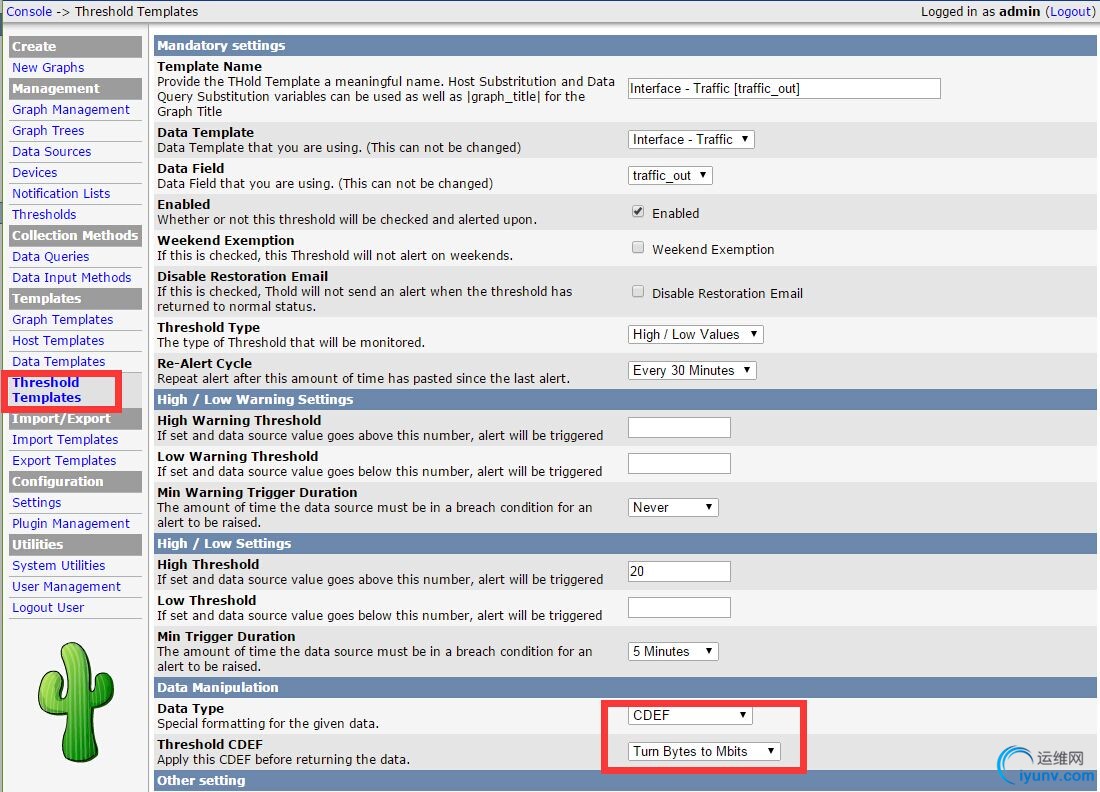Toggle the Enabled checkbox
This screenshot has height=792, width=1100.
(638, 211)
